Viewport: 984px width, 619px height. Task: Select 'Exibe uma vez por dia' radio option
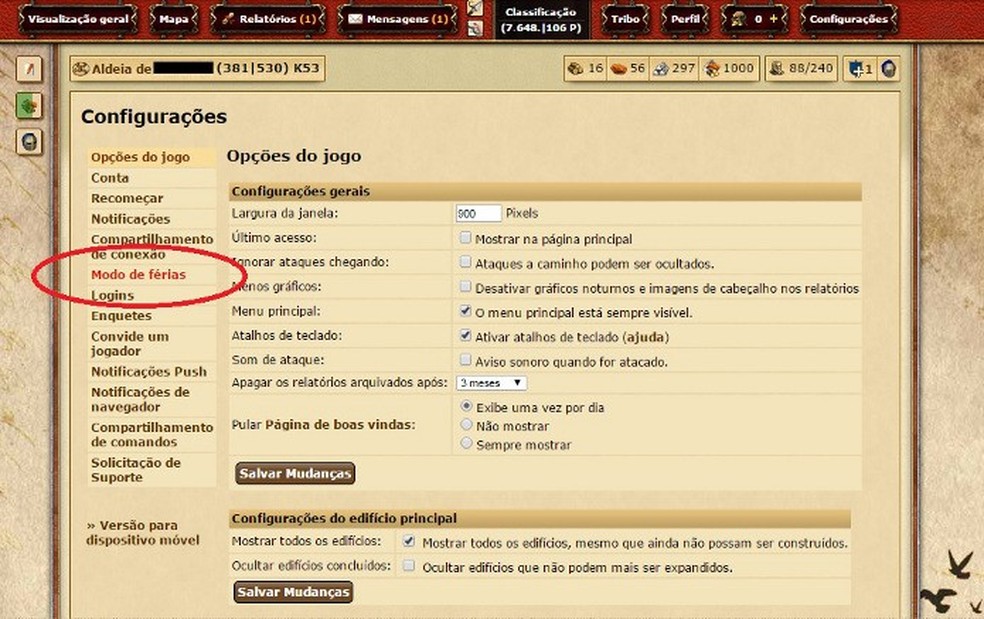tap(466, 406)
